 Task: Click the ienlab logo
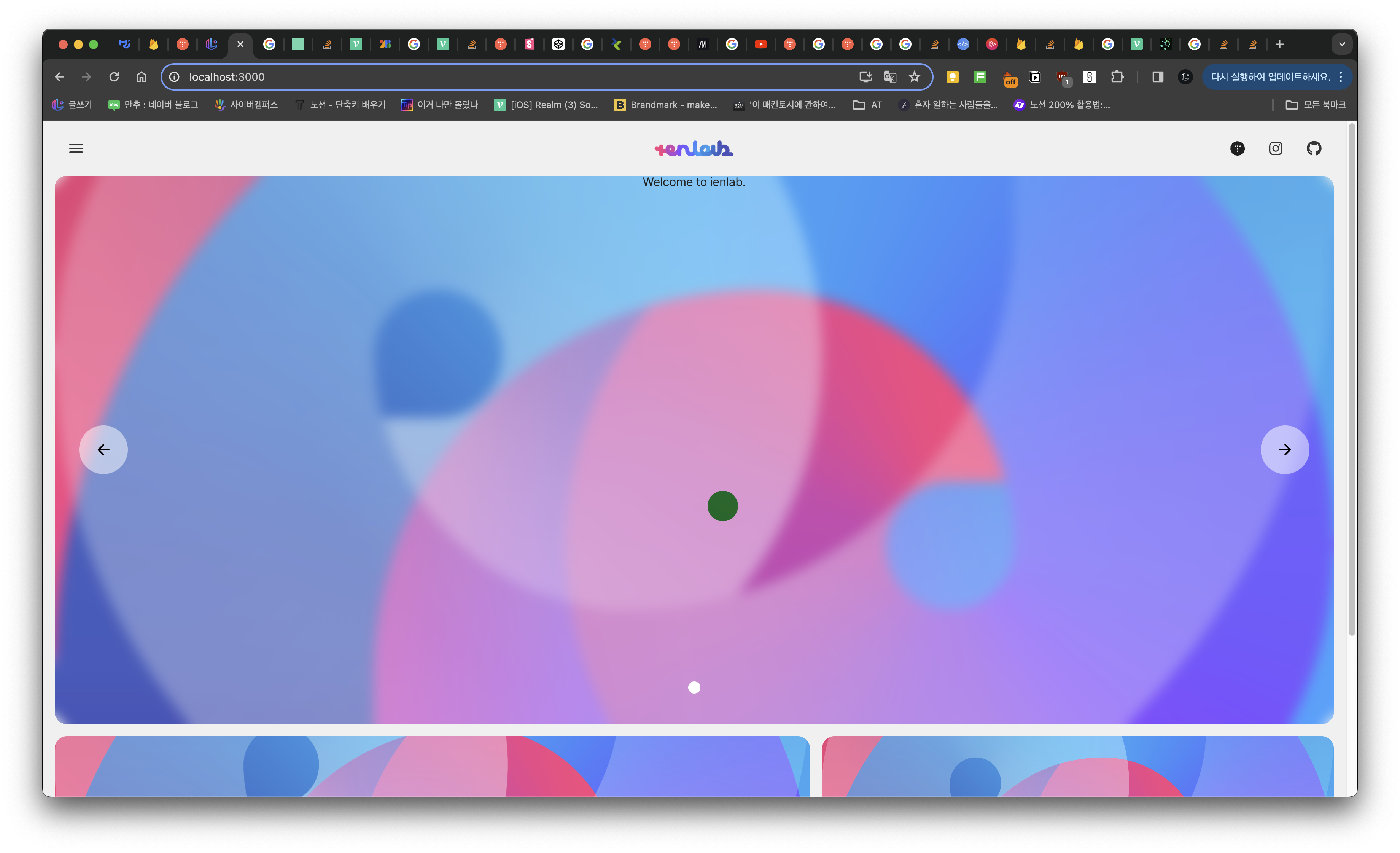click(694, 148)
